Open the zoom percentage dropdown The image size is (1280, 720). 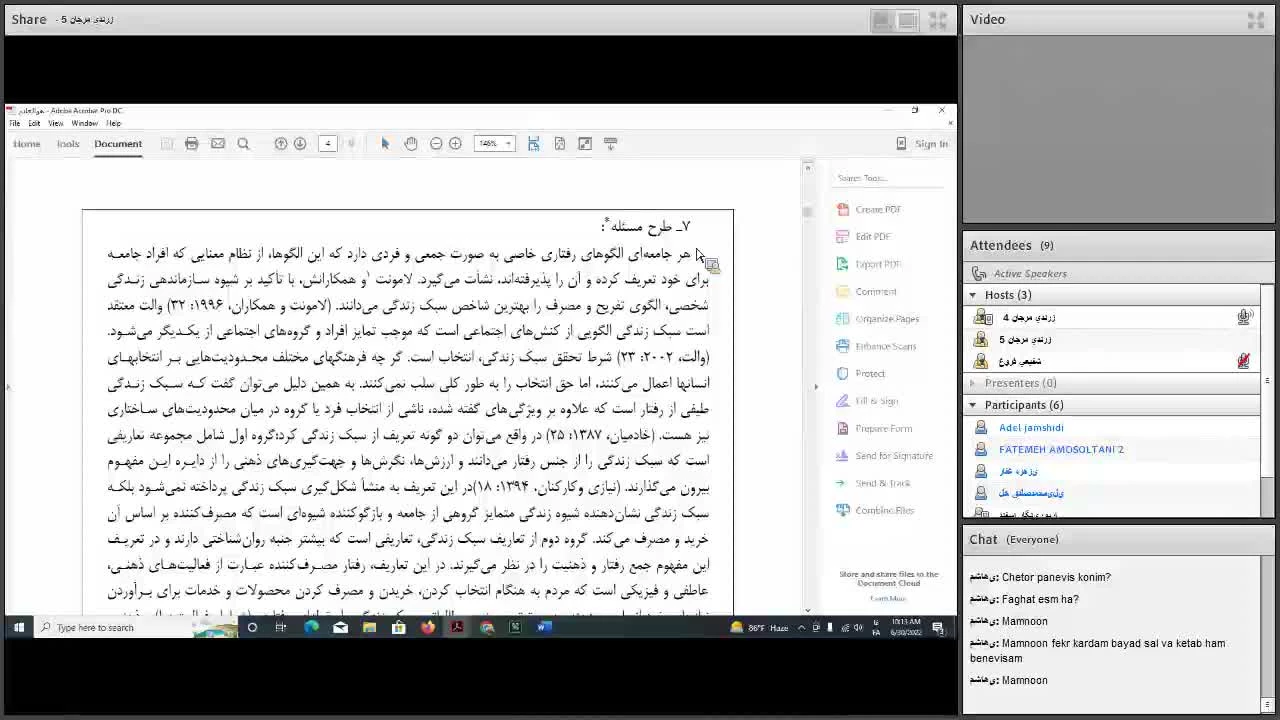(508, 144)
